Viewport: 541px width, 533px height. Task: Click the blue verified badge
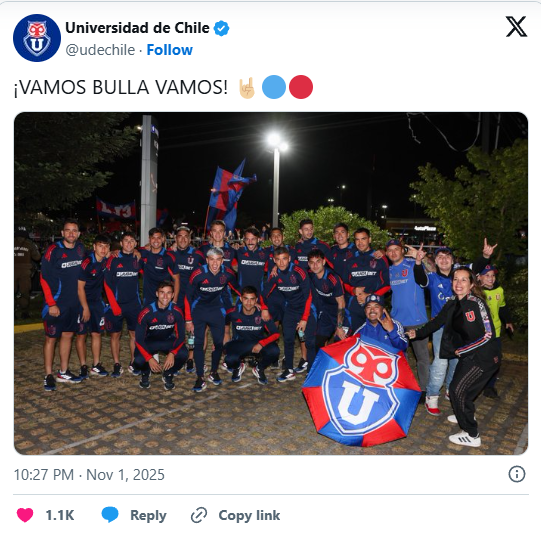222,28
